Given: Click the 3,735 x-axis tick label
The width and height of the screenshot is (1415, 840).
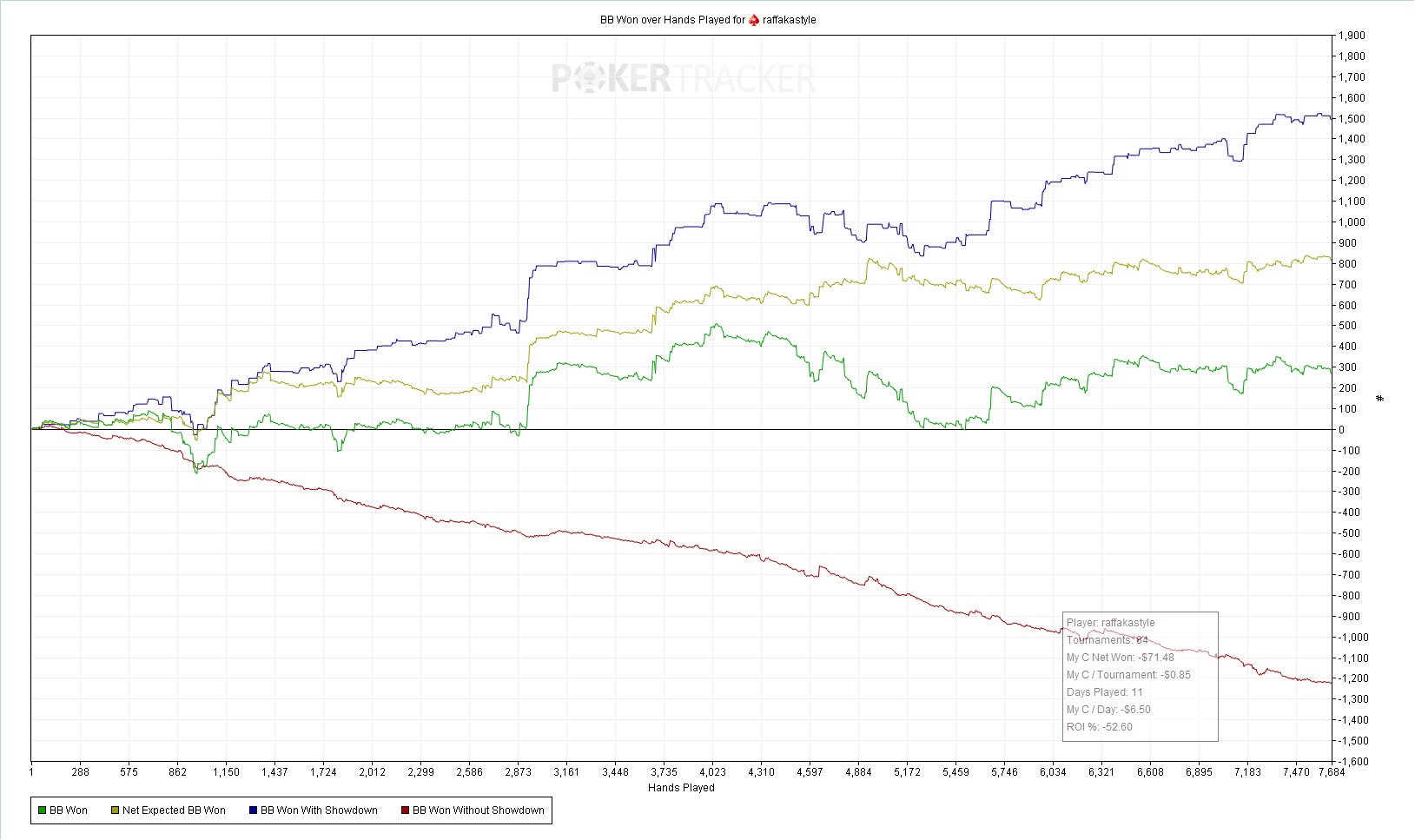Looking at the screenshot, I should point(665,771).
